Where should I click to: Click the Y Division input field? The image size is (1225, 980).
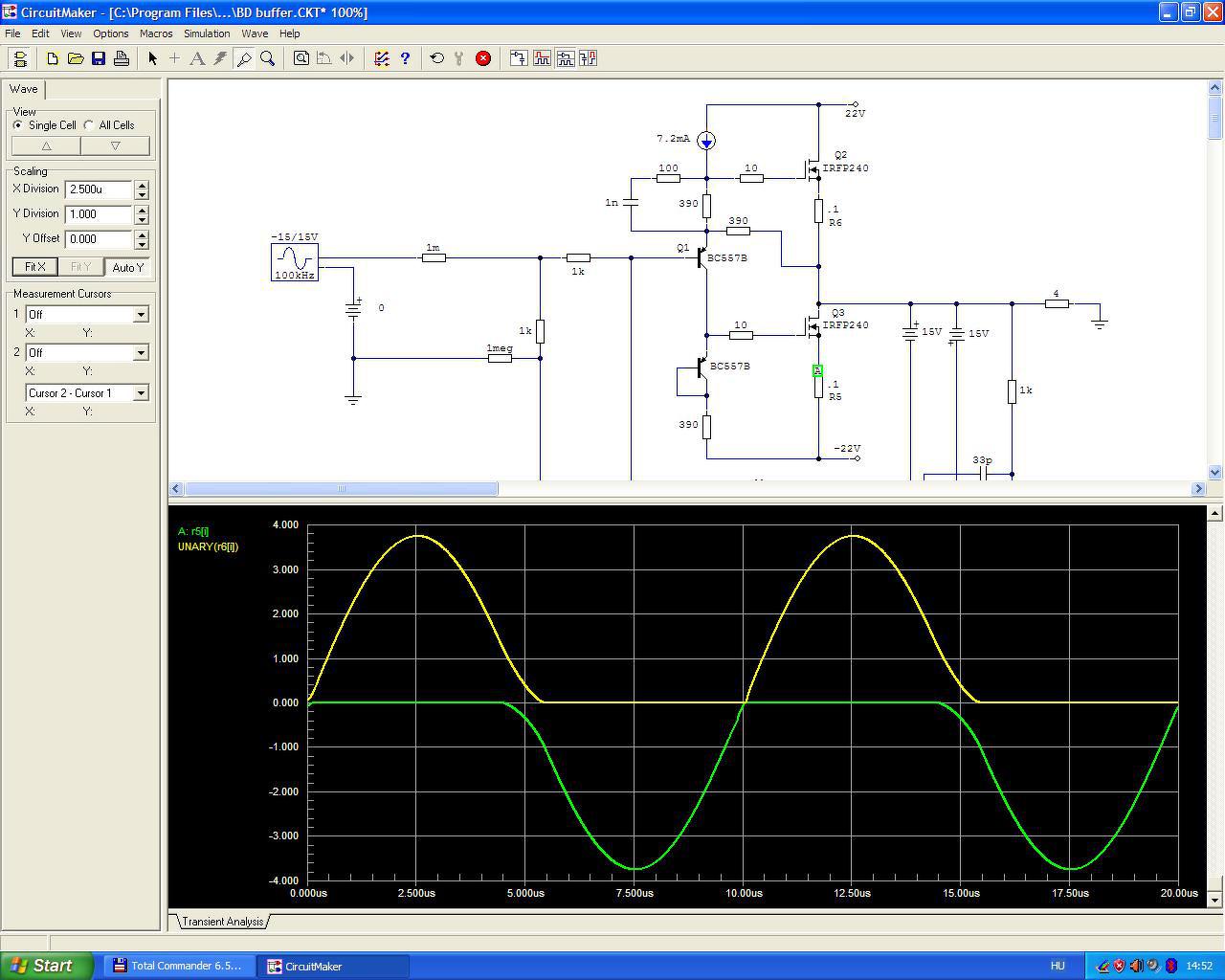(100, 214)
